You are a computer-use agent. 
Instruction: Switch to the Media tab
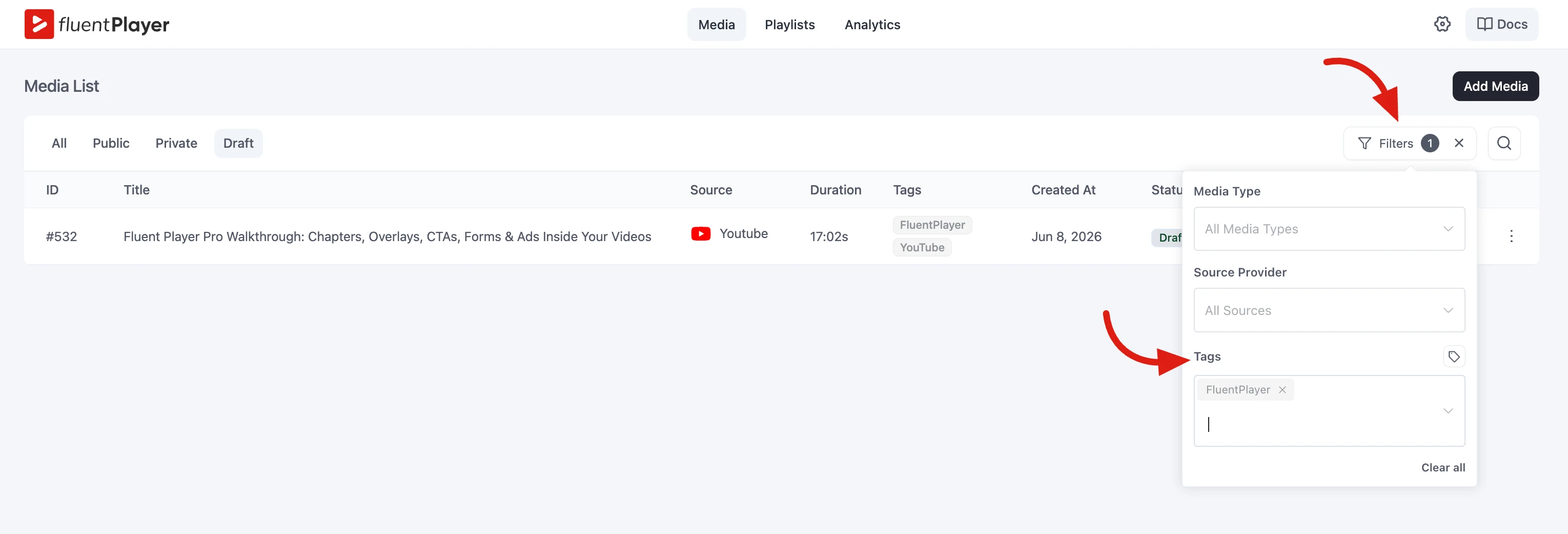(717, 24)
